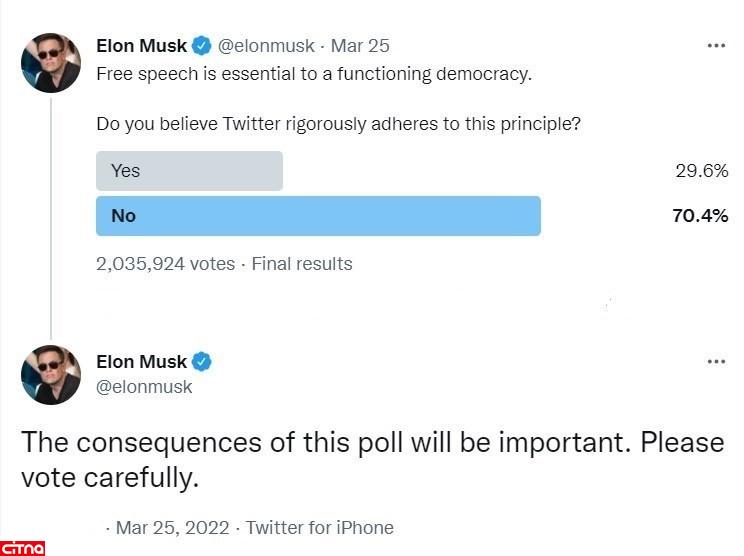Image resolution: width=744 pixels, height=556 pixels.
Task: Click the 70.4% poll percentage
Action: (x=700, y=216)
